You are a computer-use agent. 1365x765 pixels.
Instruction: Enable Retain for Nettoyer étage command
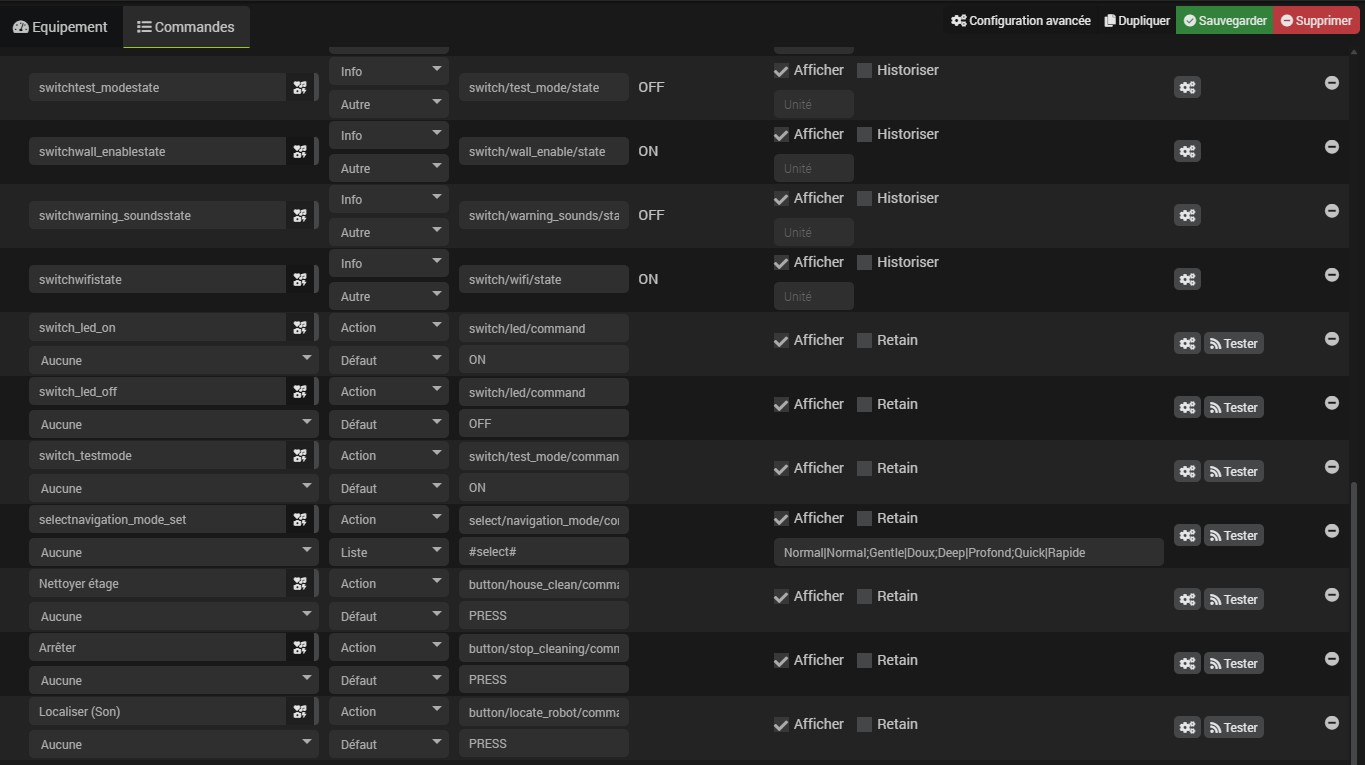coord(865,597)
